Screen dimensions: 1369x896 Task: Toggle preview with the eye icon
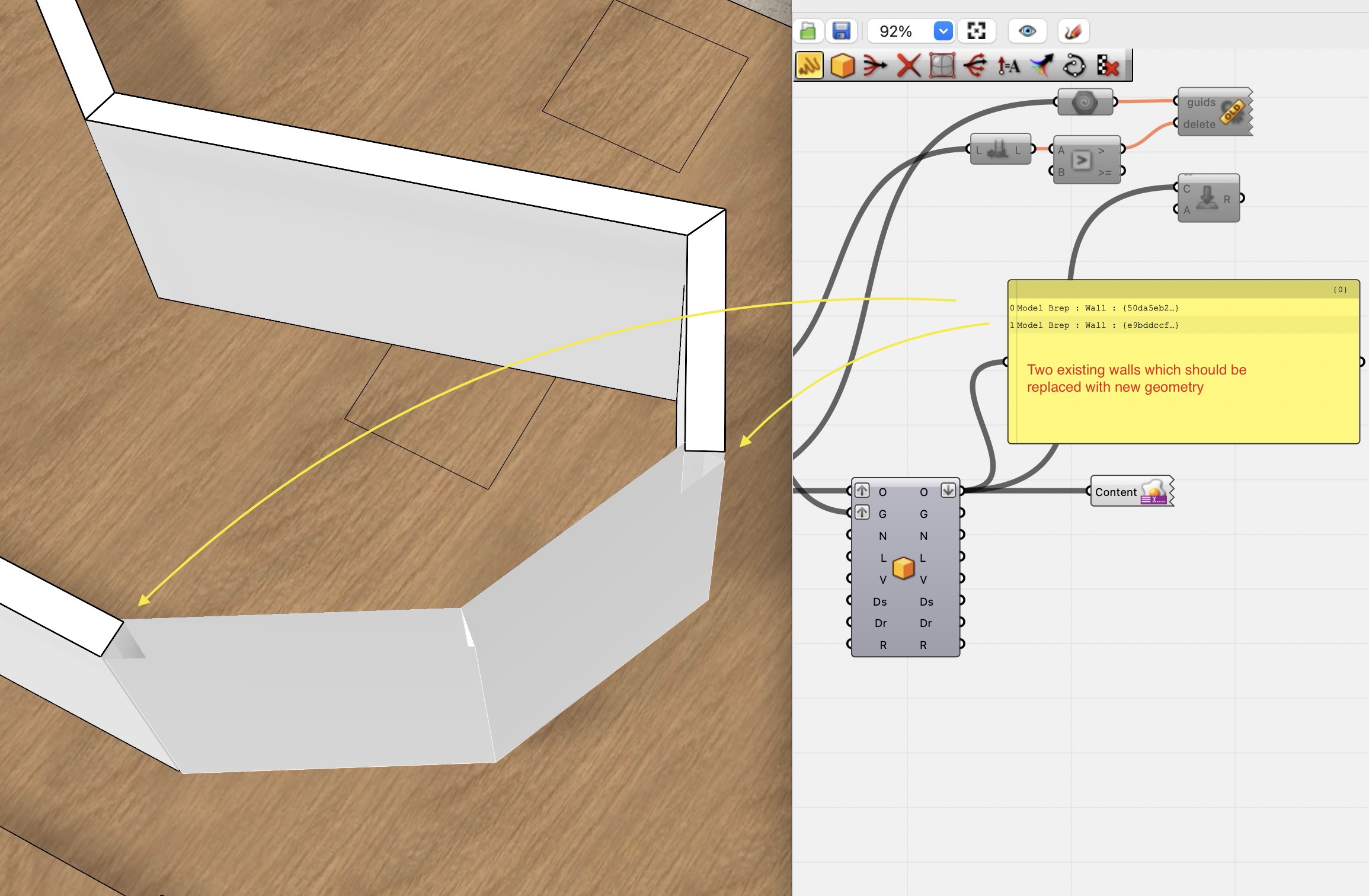click(x=1028, y=31)
